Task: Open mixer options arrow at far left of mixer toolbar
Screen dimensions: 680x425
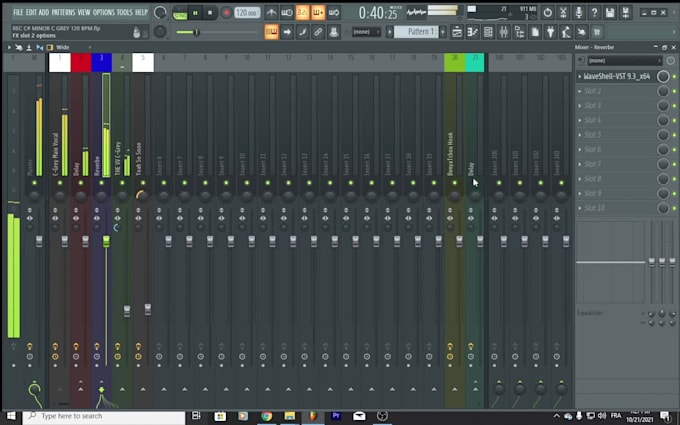Action: pyautogui.click(x=9, y=47)
